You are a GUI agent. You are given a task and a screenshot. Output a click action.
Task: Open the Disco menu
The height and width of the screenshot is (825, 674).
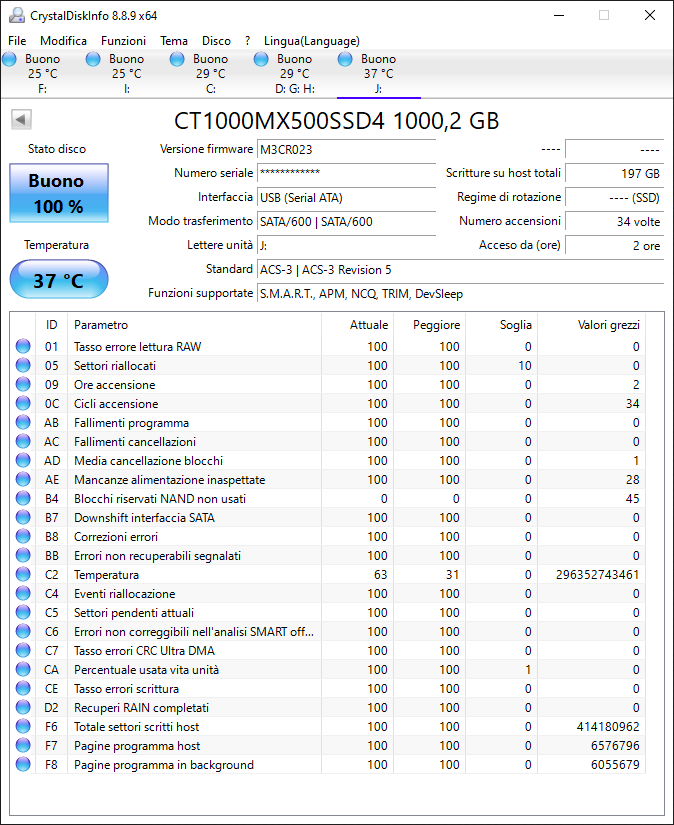[x=216, y=41]
